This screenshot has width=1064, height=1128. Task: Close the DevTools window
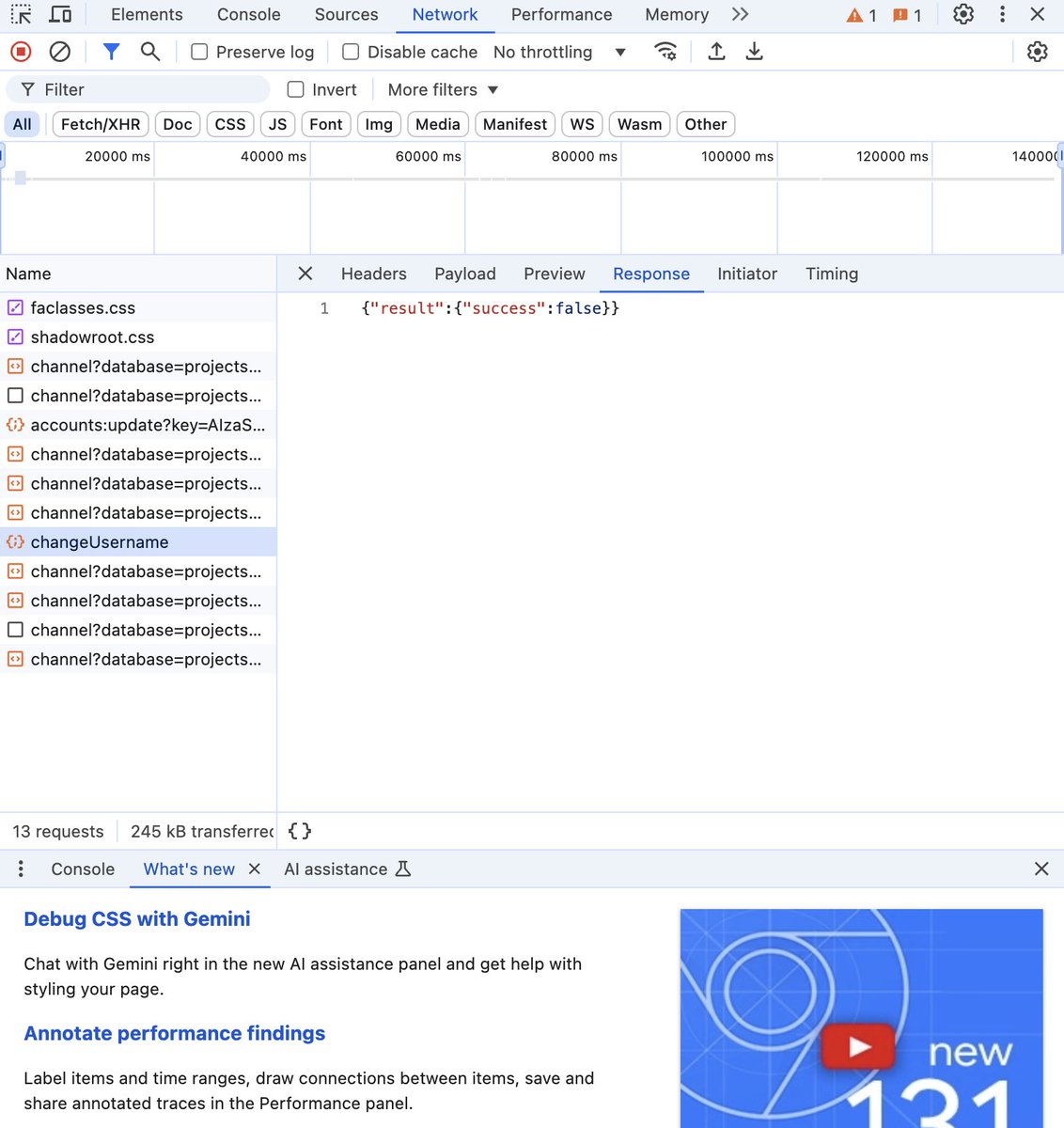tap(1038, 14)
